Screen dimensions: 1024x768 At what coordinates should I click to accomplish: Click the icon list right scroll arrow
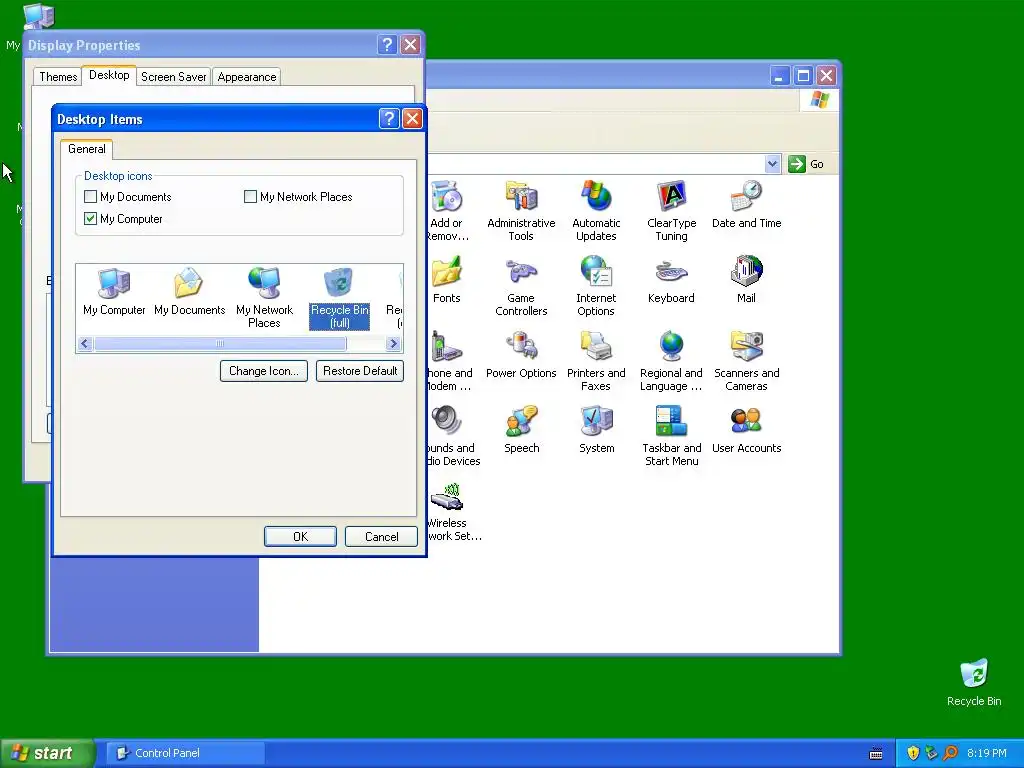(393, 344)
